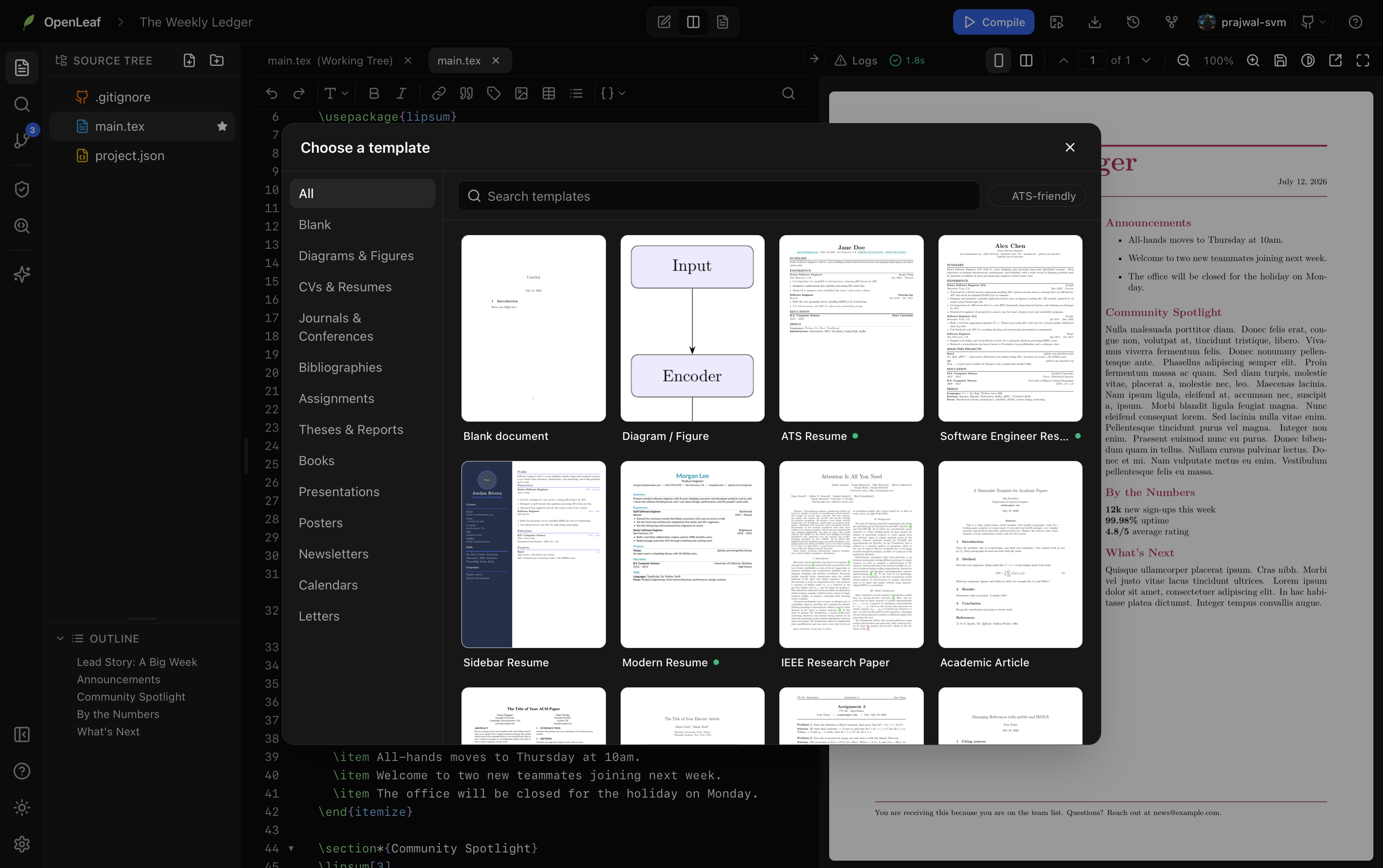Image resolution: width=1383 pixels, height=868 pixels.
Task: Select project.json in the source tree
Action: tap(142, 155)
